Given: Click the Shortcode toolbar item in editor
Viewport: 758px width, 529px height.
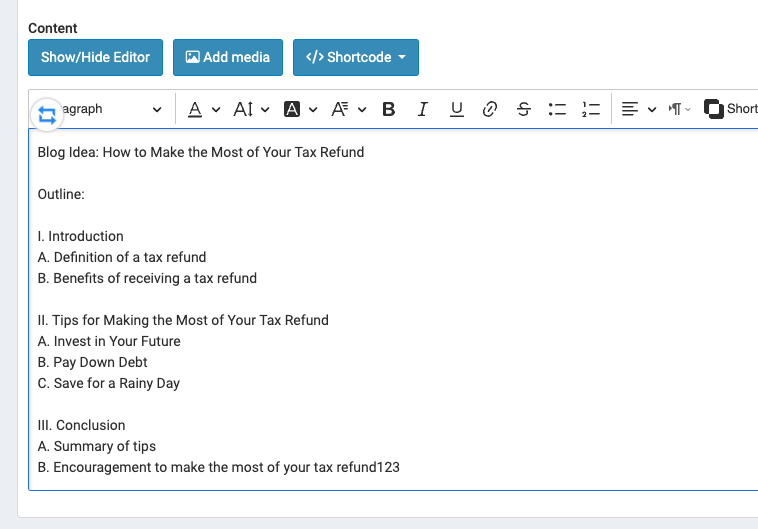Looking at the screenshot, I should pos(730,109).
